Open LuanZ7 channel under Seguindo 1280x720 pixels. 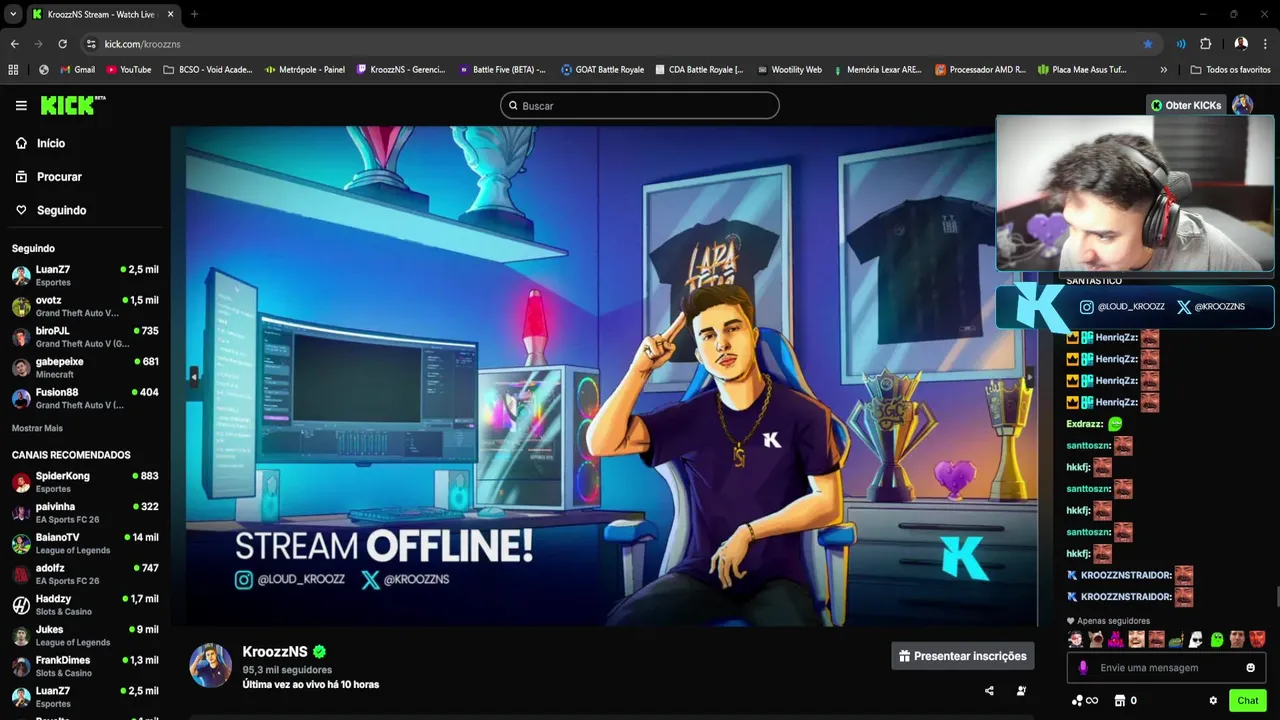85,275
